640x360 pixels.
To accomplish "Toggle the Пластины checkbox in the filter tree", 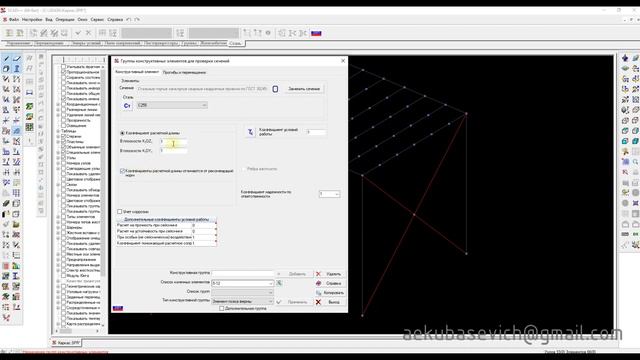I will pyautogui.click(x=64, y=142).
